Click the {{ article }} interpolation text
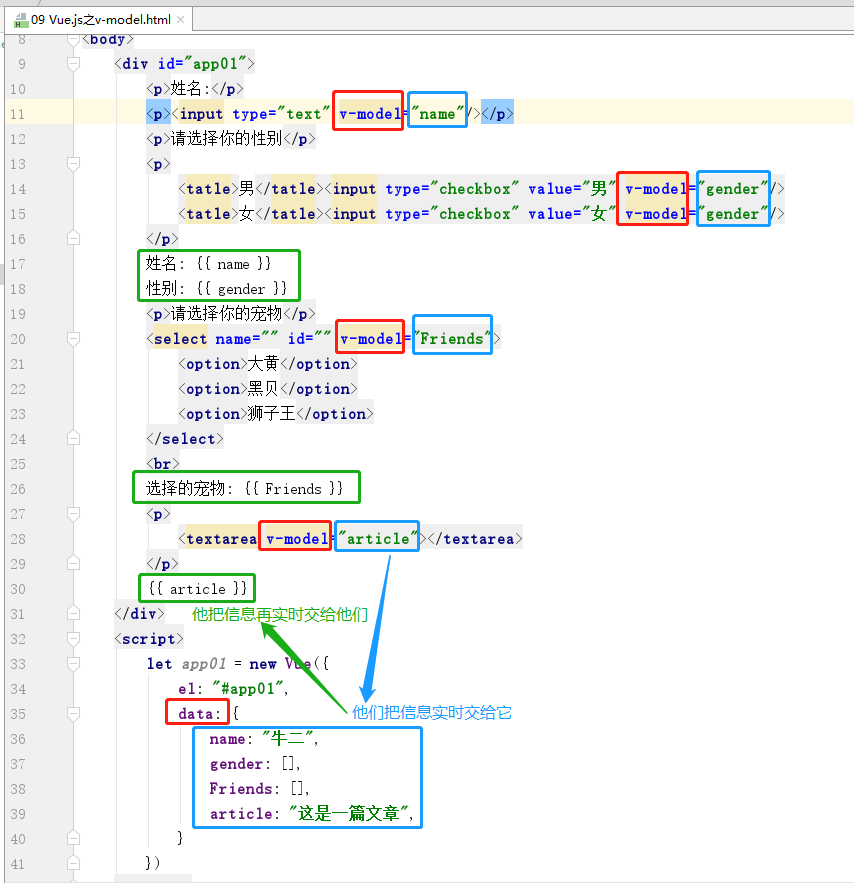The width and height of the screenshot is (854, 883). (x=196, y=589)
